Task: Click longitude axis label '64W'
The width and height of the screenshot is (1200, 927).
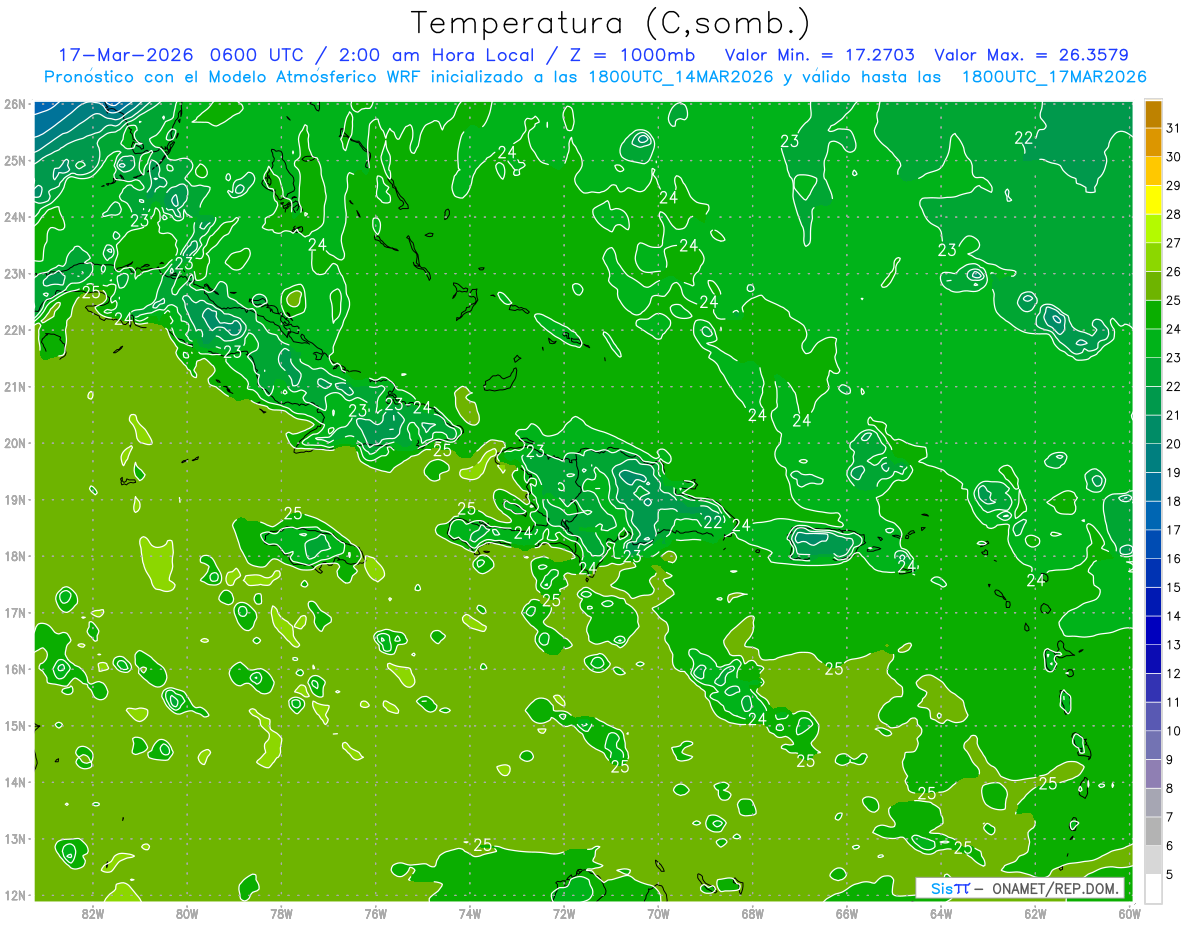Action: 941,913
